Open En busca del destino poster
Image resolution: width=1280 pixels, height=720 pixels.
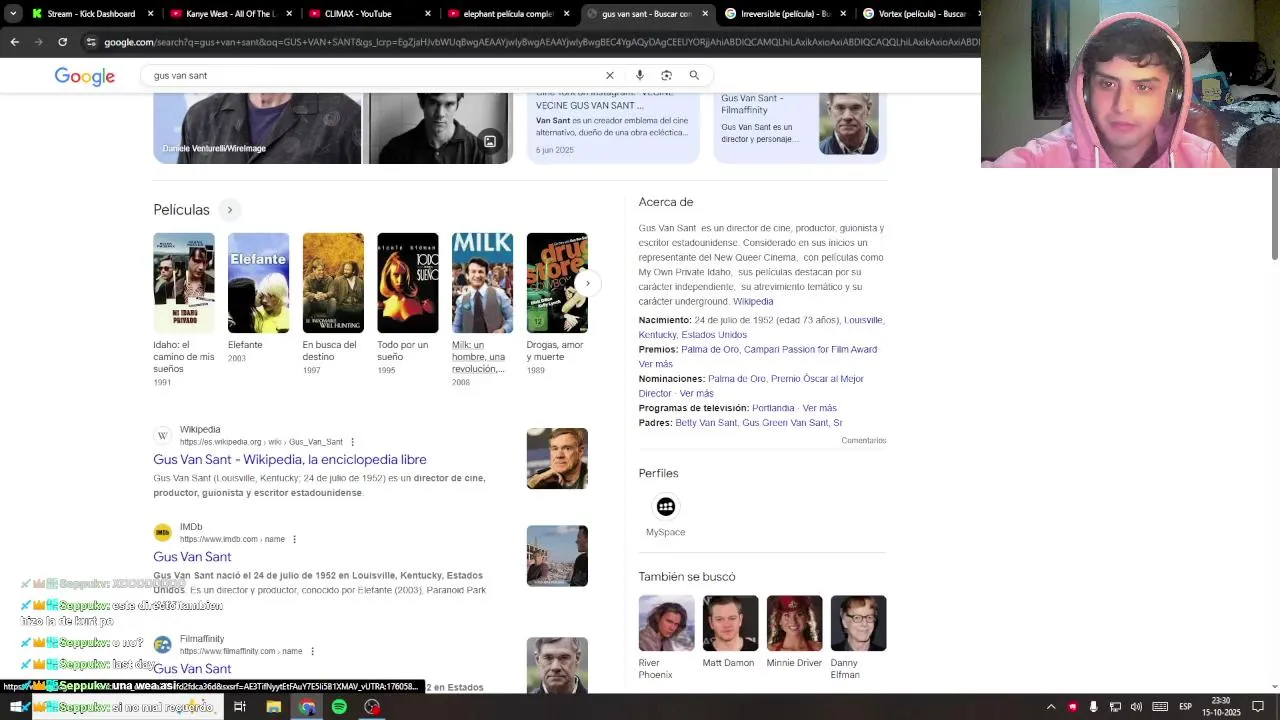coord(333,283)
